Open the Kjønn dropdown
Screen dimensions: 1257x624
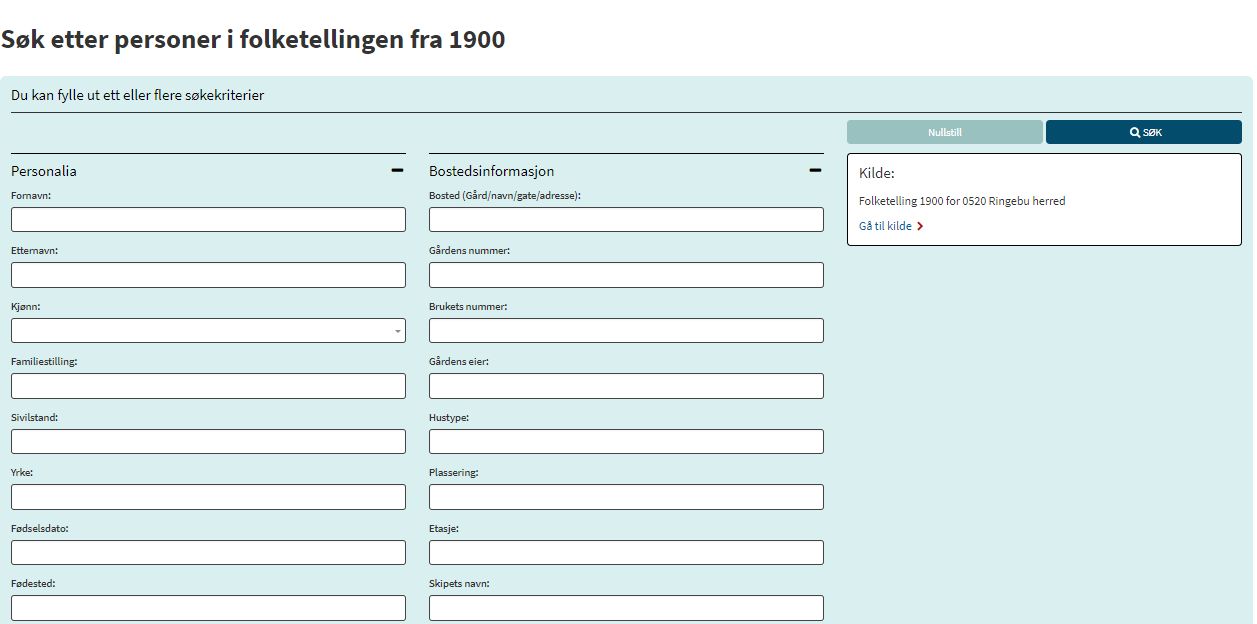click(x=208, y=331)
